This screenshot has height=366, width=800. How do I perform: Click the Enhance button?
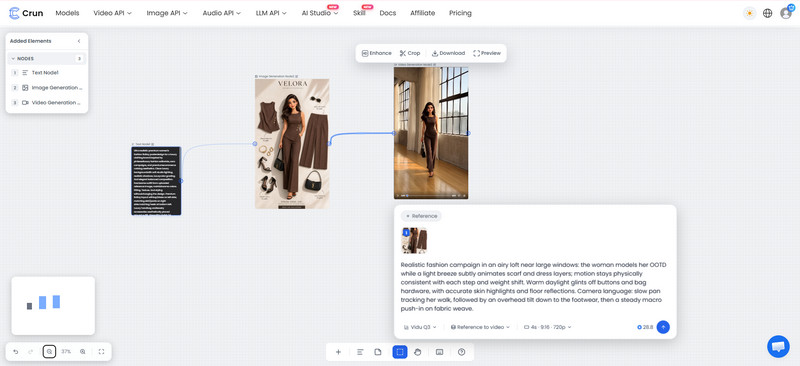click(x=377, y=53)
